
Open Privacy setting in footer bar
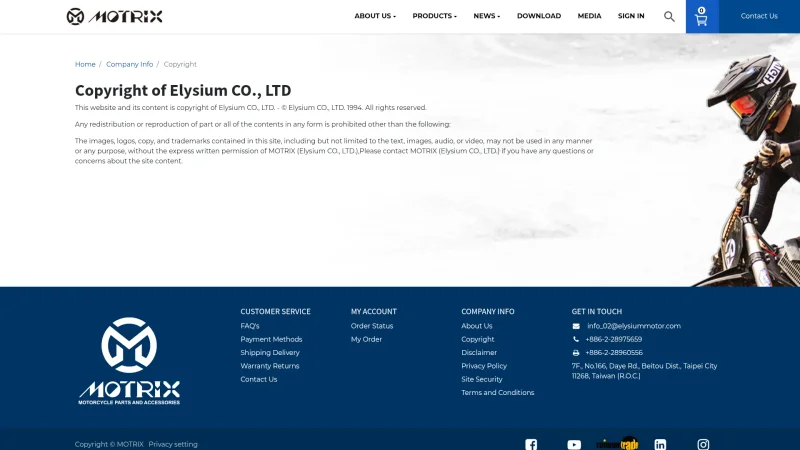point(173,444)
